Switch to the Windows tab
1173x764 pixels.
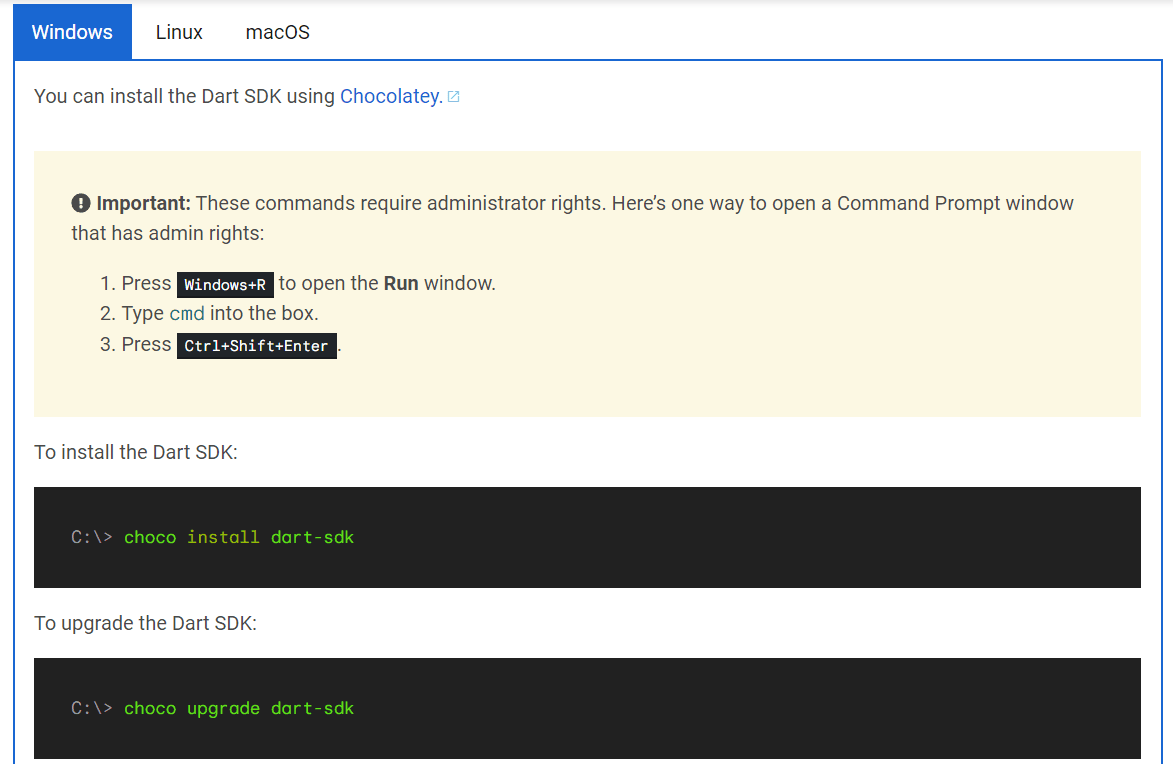[x=73, y=32]
